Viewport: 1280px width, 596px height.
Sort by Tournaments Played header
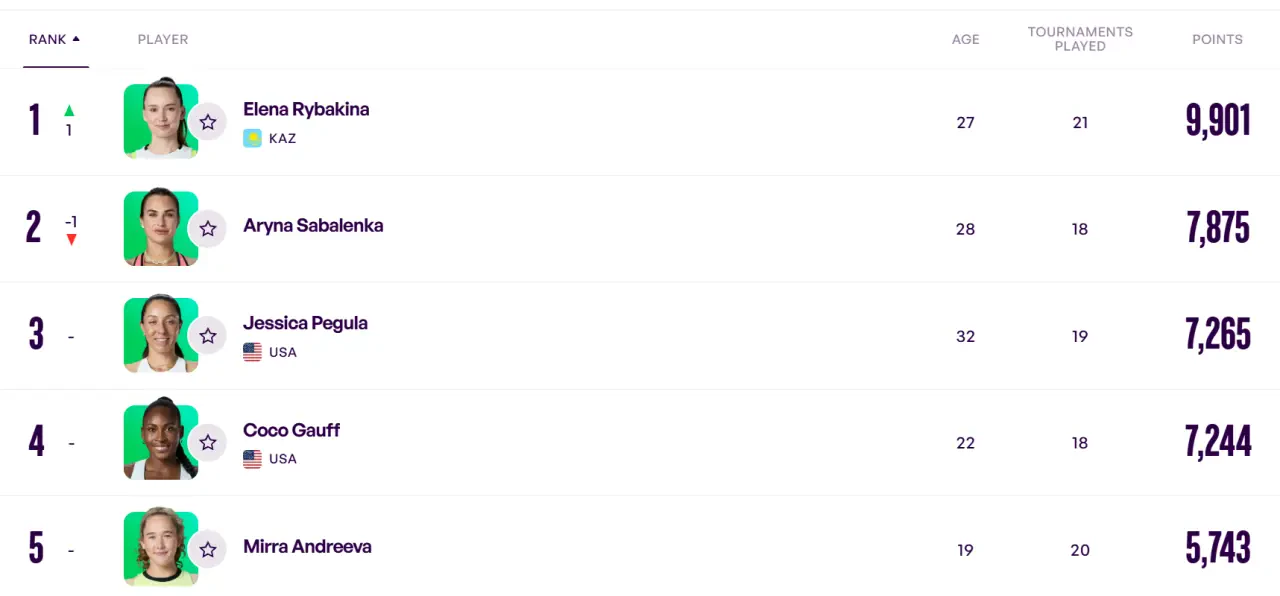(x=1080, y=39)
